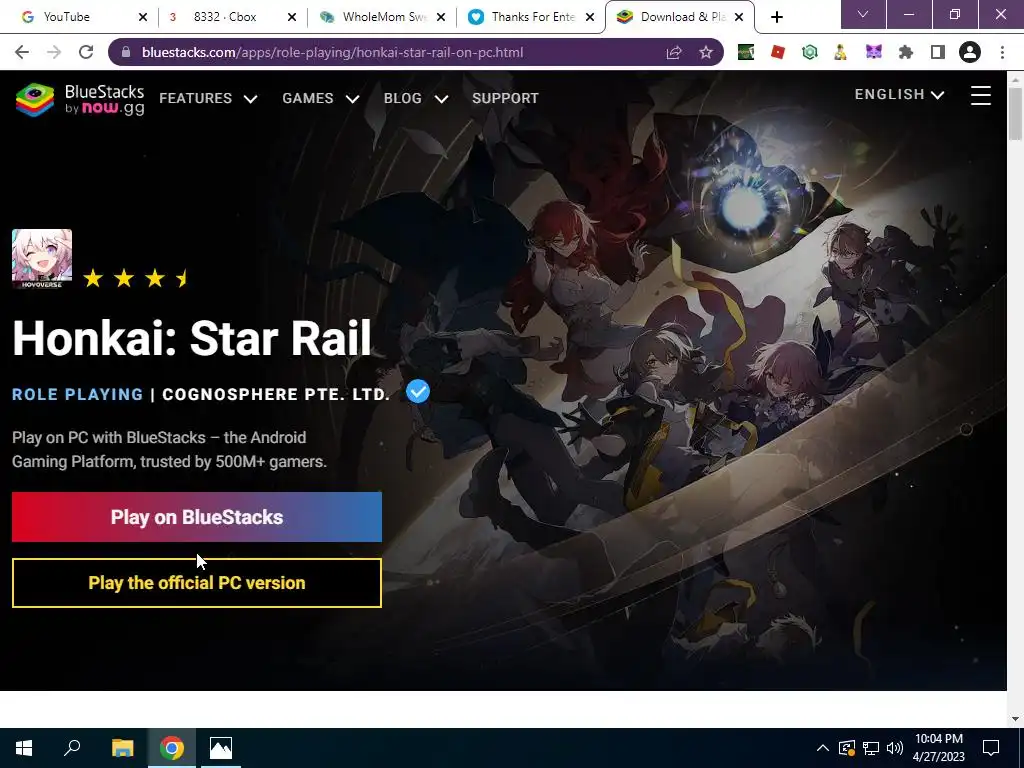
Task: Close the WholeMom tab
Action: [x=441, y=17]
